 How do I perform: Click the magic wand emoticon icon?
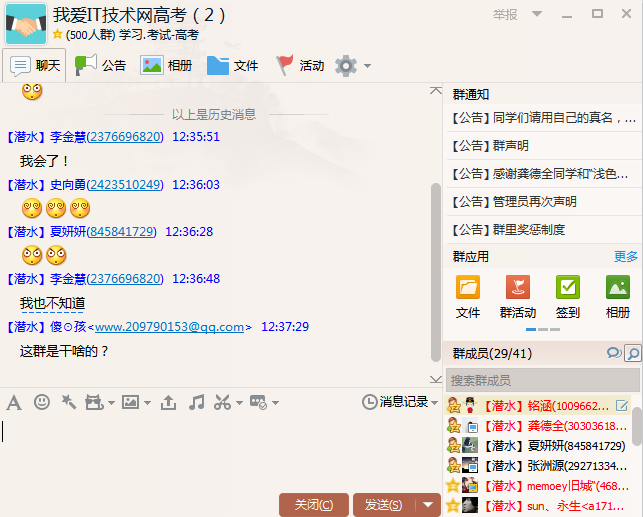click(68, 402)
